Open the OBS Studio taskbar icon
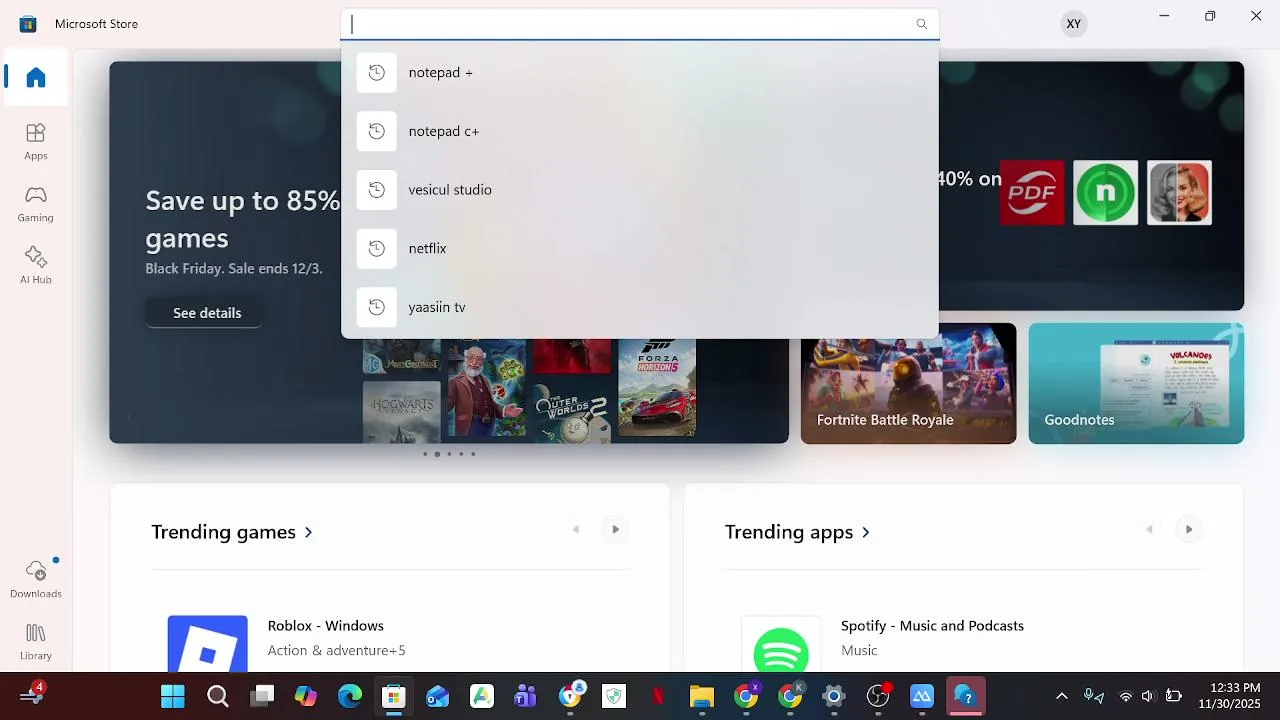This screenshot has height=720, width=1280. 878,696
